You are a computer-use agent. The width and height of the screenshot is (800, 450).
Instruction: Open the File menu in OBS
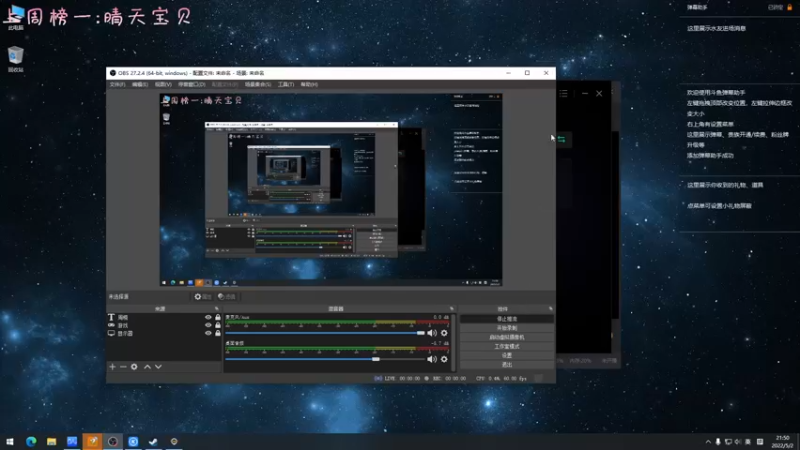pos(117,85)
